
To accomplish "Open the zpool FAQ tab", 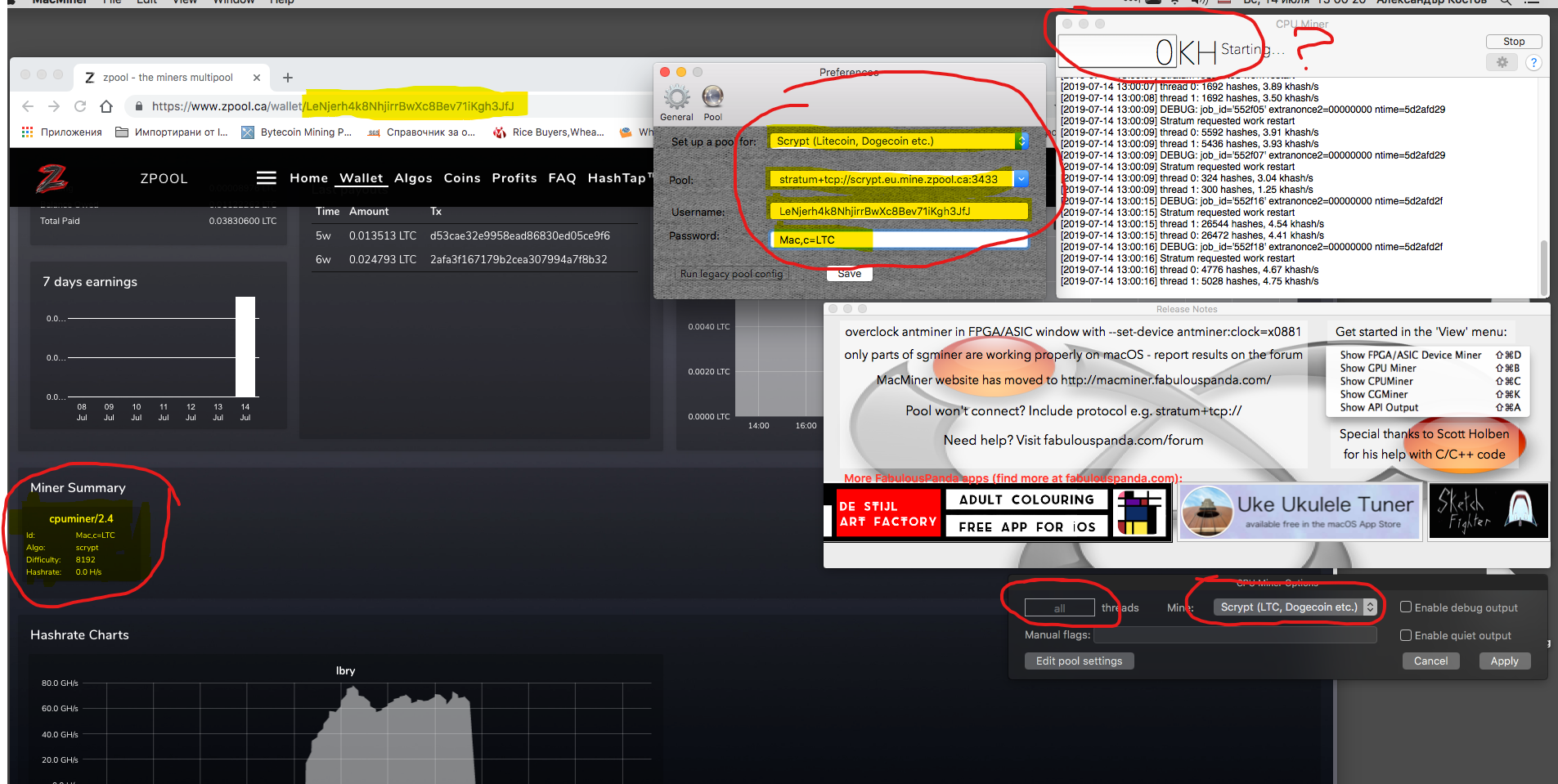I will click(562, 178).
